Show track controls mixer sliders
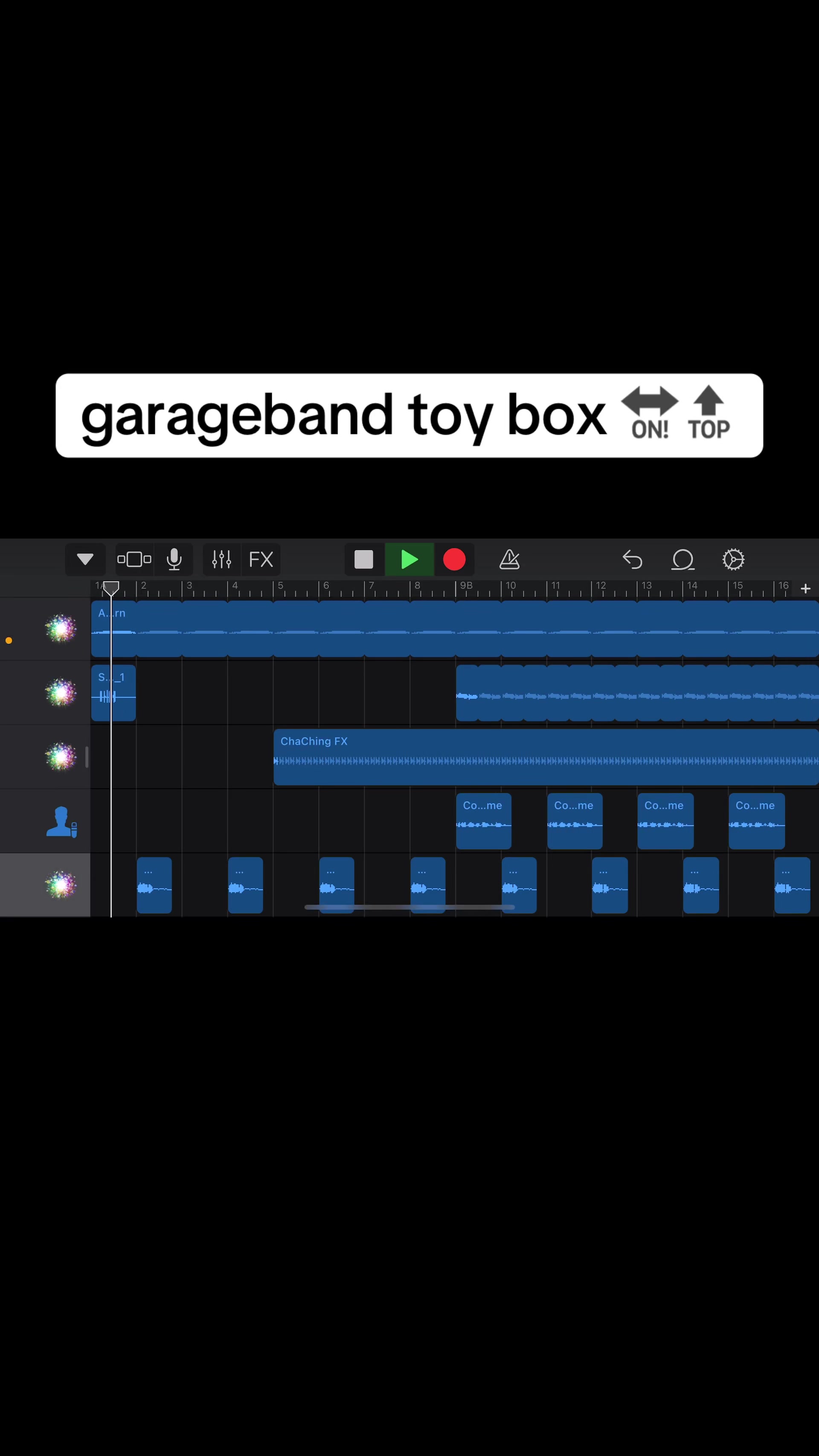The width and height of the screenshot is (819, 1456). [221, 559]
